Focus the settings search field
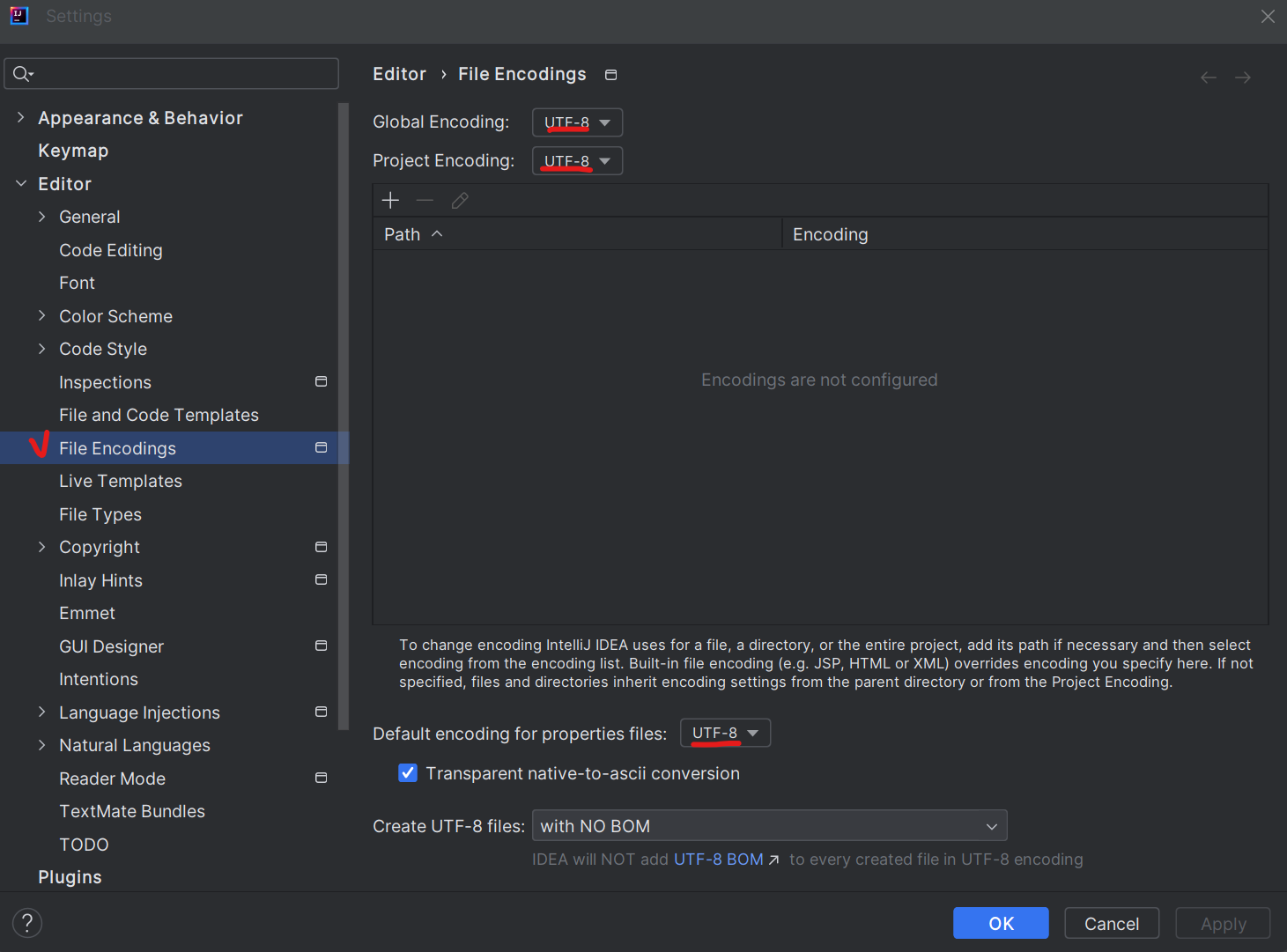Screen dimensions: 1287x952 pos(172,74)
